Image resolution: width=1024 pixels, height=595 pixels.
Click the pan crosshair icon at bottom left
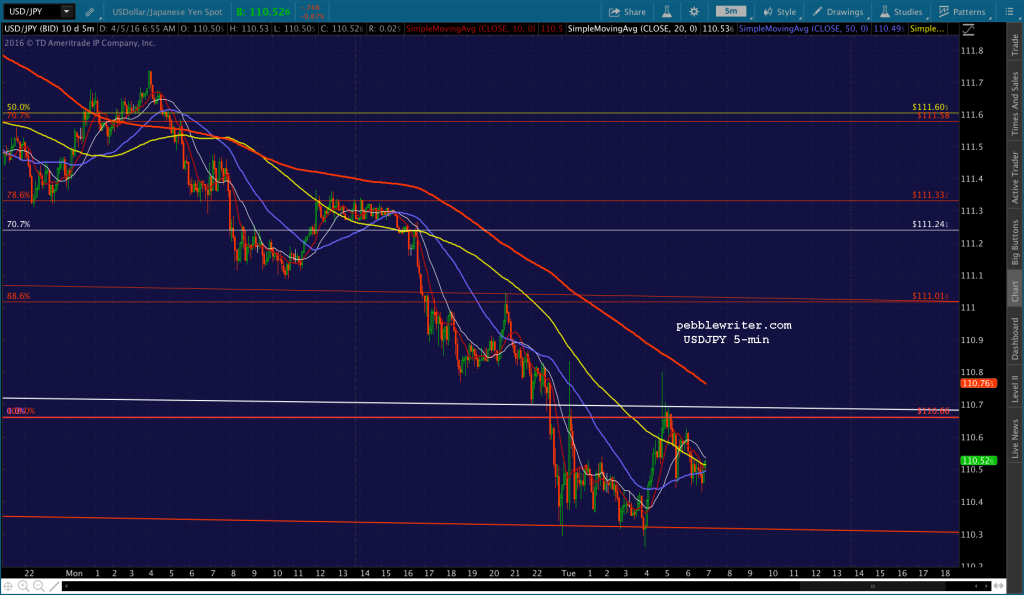tap(8, 586)
